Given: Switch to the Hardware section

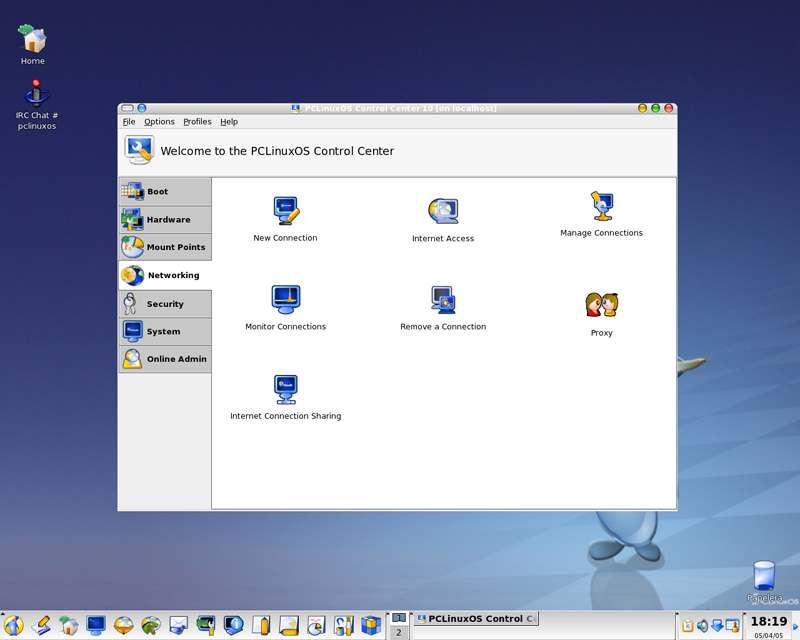Looking at the screenshot, I should pyautogui.click(x=165, y=219).
